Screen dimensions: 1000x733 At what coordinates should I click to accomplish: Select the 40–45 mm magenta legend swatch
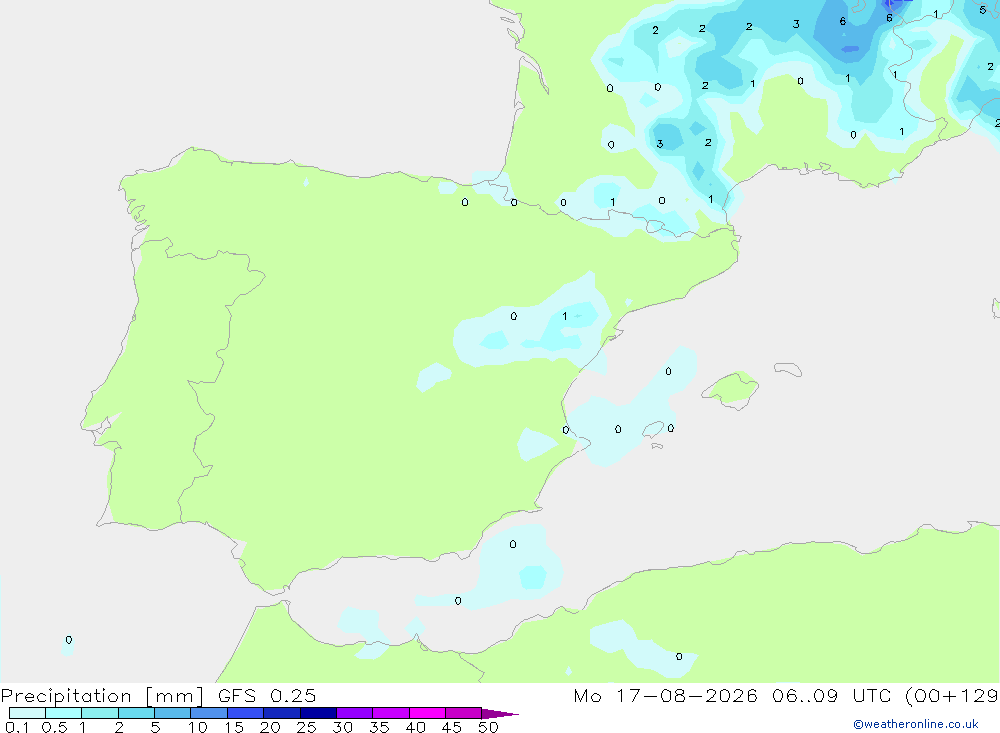[x=427, y=713]
